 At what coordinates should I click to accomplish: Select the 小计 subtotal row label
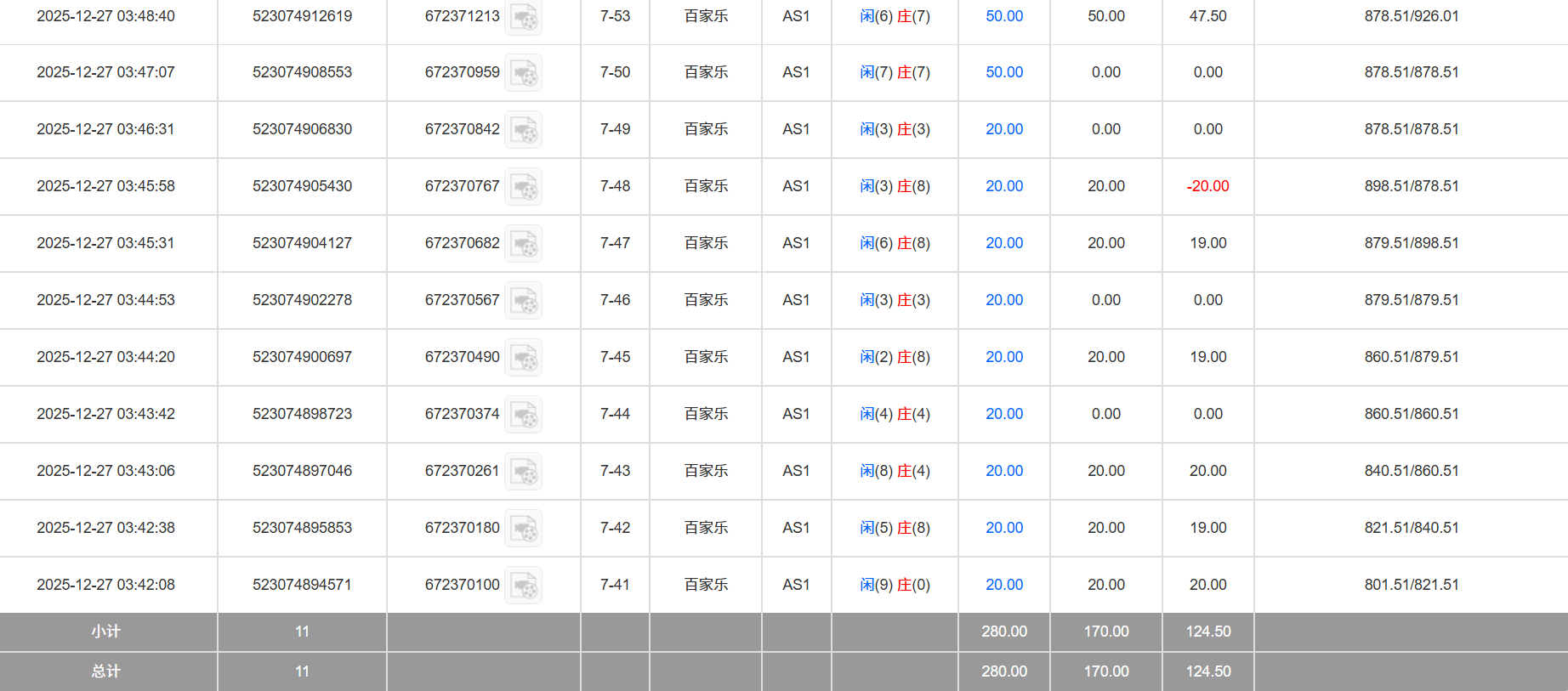[106, 632]
